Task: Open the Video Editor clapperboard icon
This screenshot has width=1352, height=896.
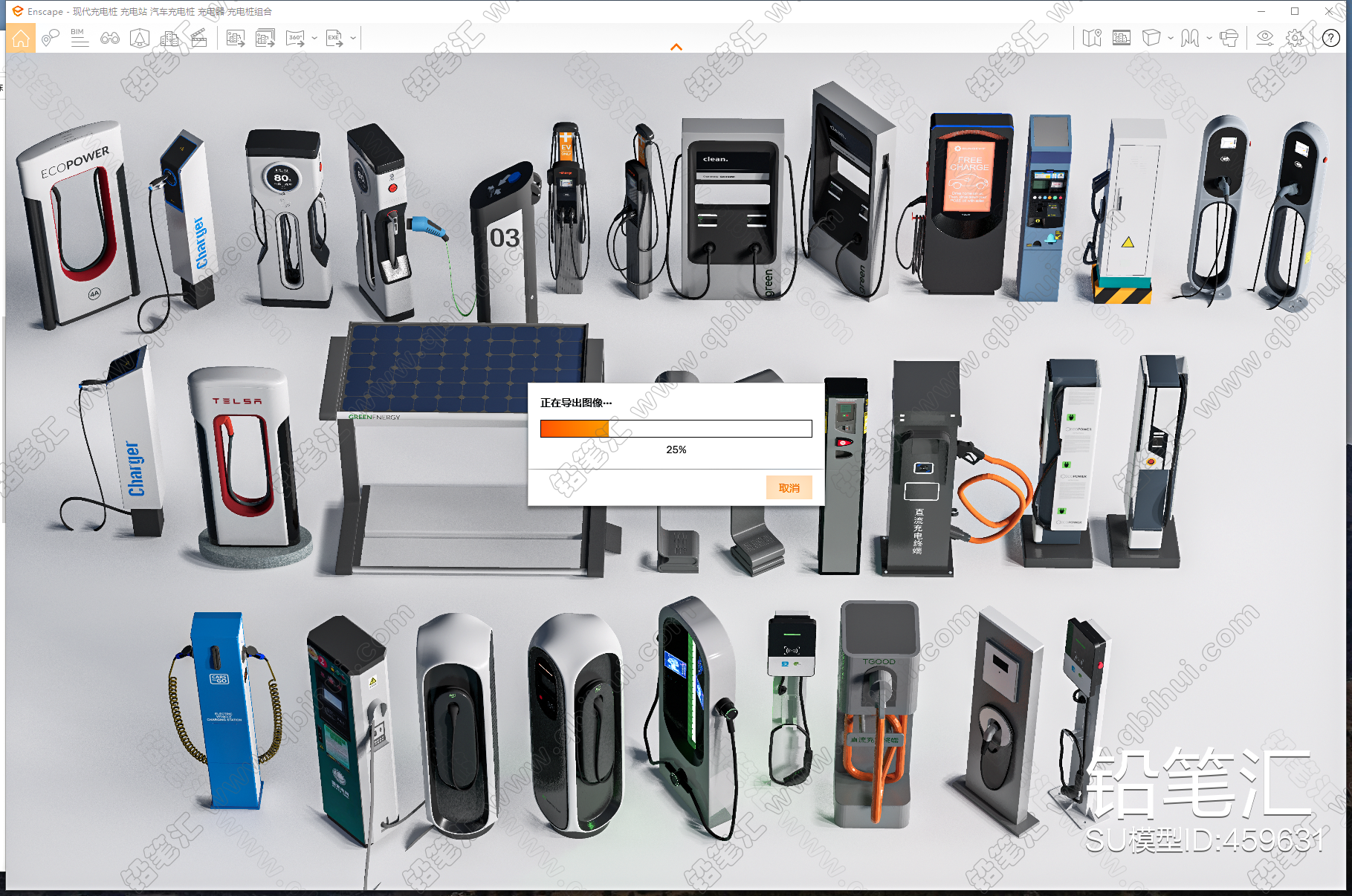Action: 199,39
